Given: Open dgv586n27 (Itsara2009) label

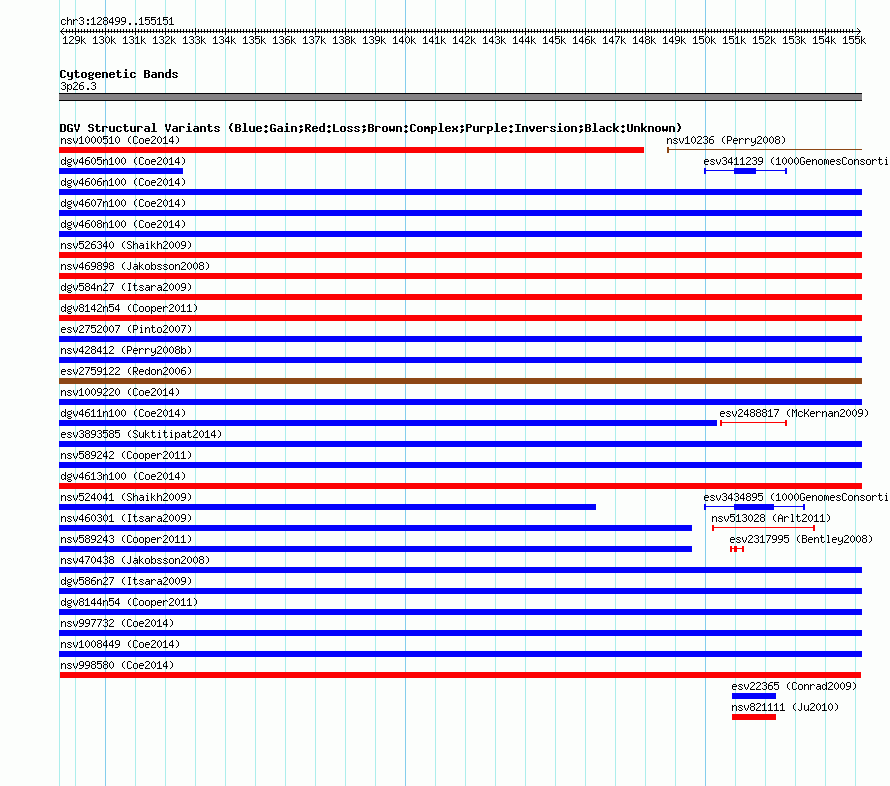Looking at the screenshot, I should pyautogui.click(x=126, y=581).
